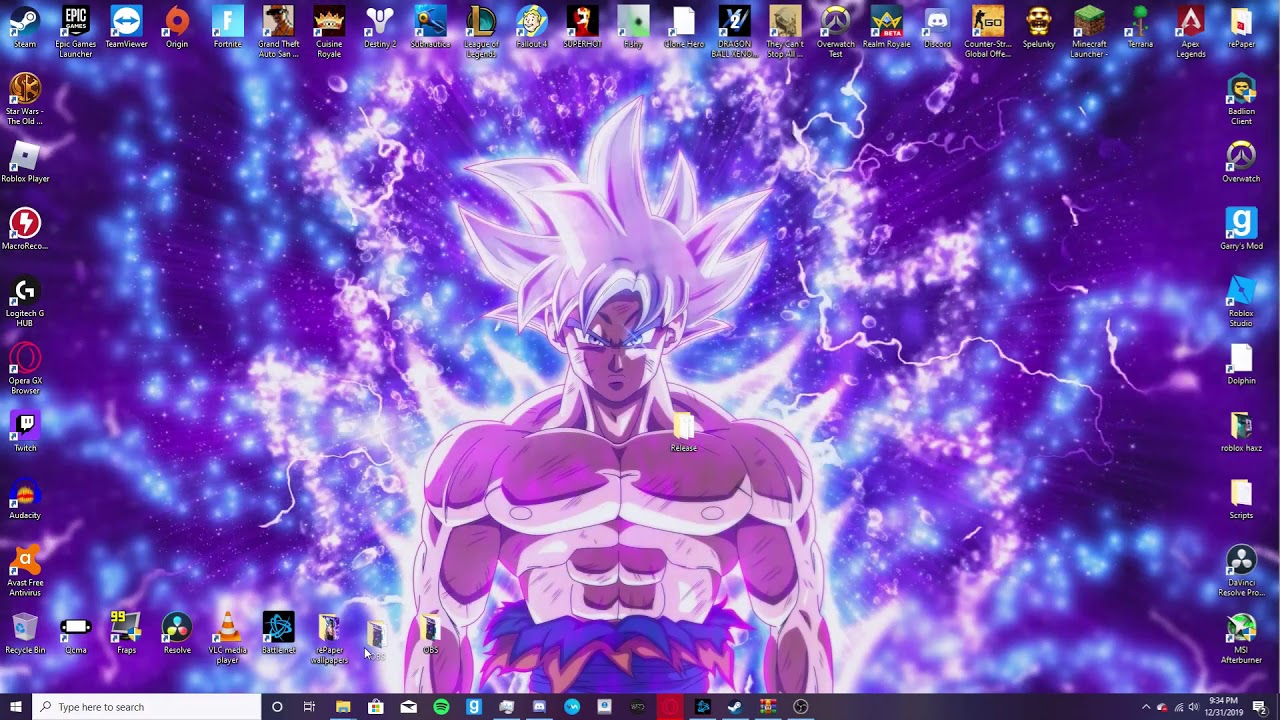This screenshot has height=720, width=1280.
Task: Select the Clone Hero desktop icon
Action: click(x=684, y=27)
